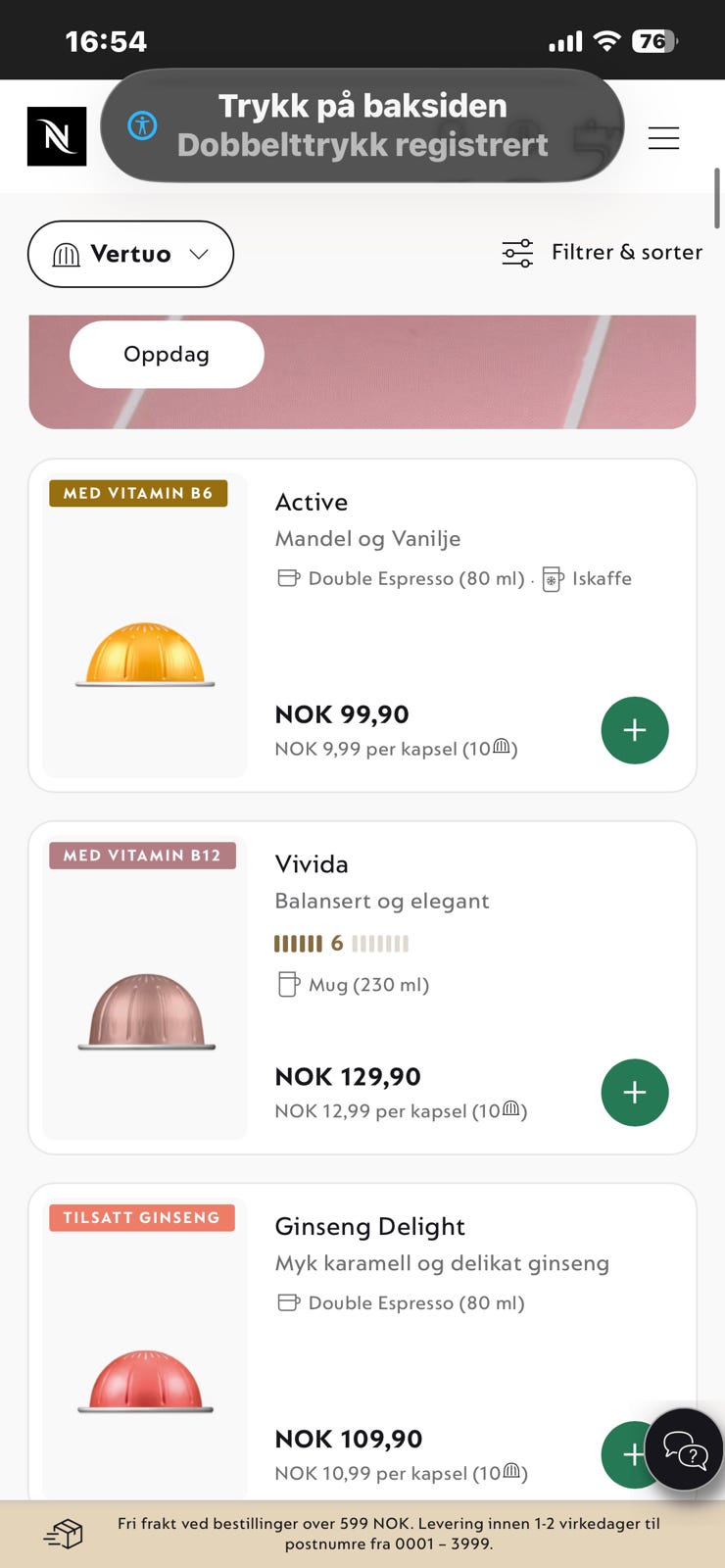725x1568 pixels.
Task: Add Ginseng Delight to cart
Action: [623, 1454]
